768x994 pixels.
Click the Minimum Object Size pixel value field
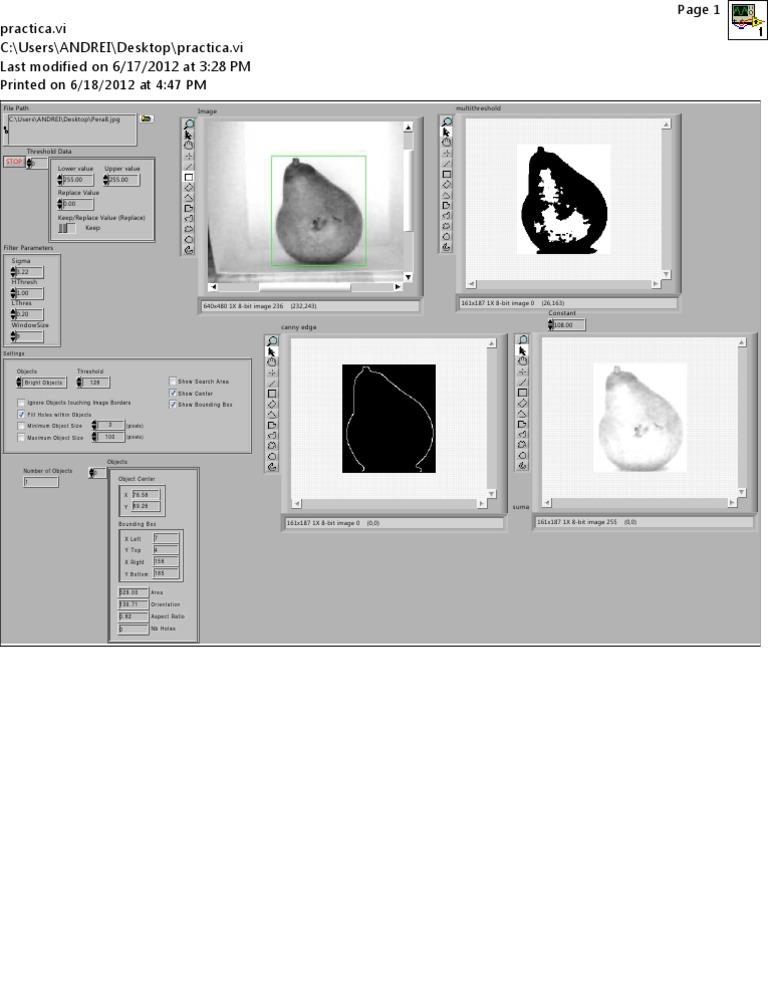[x=111, y=425]
